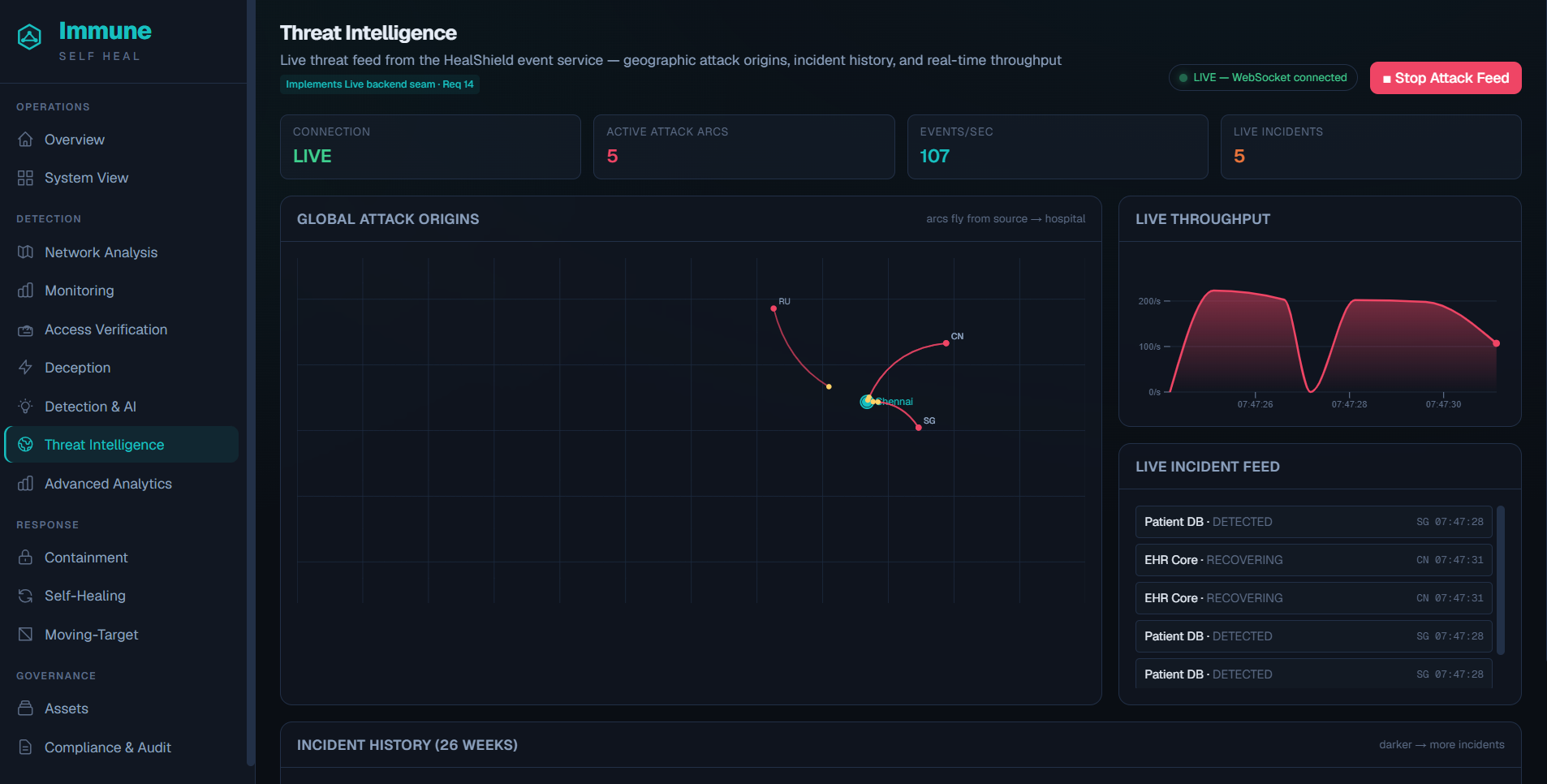Click the Access Verification icon
The image size is (1547, 784).
point(25,330)
